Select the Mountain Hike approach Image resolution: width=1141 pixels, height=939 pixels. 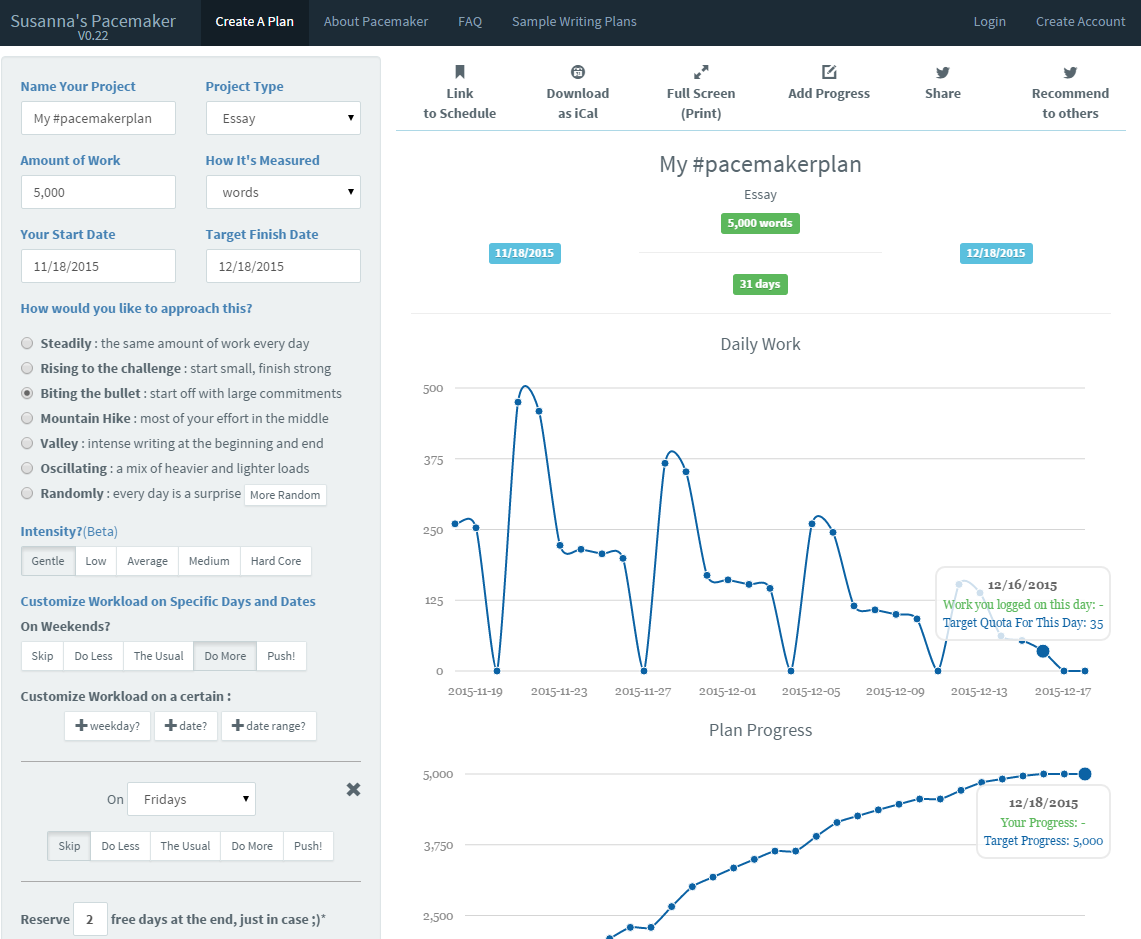pos(27,418)
